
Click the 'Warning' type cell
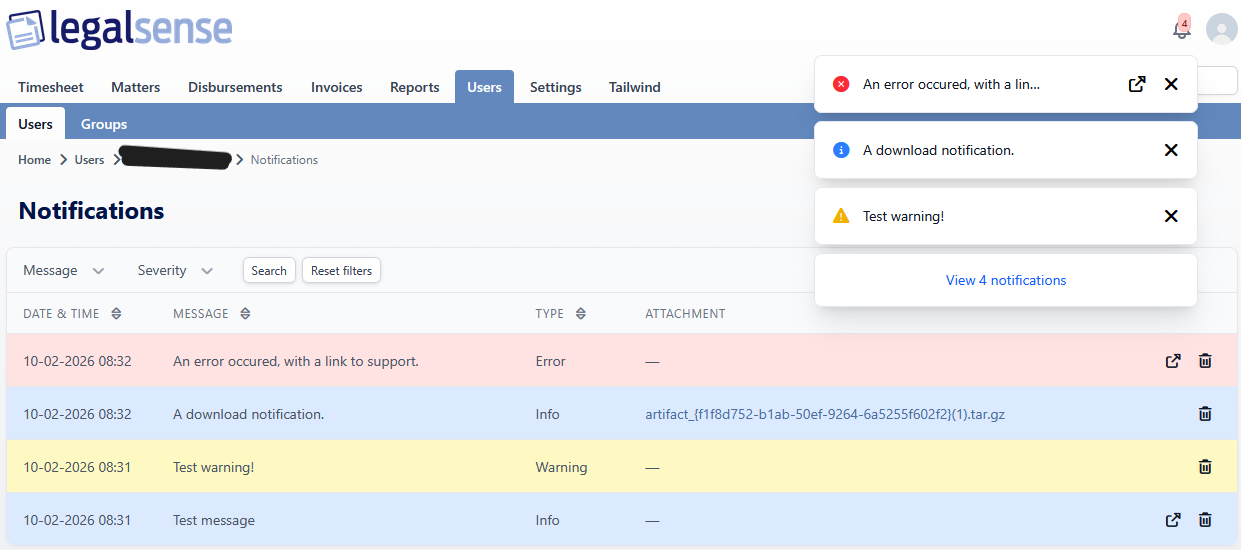tap(561, 467)
